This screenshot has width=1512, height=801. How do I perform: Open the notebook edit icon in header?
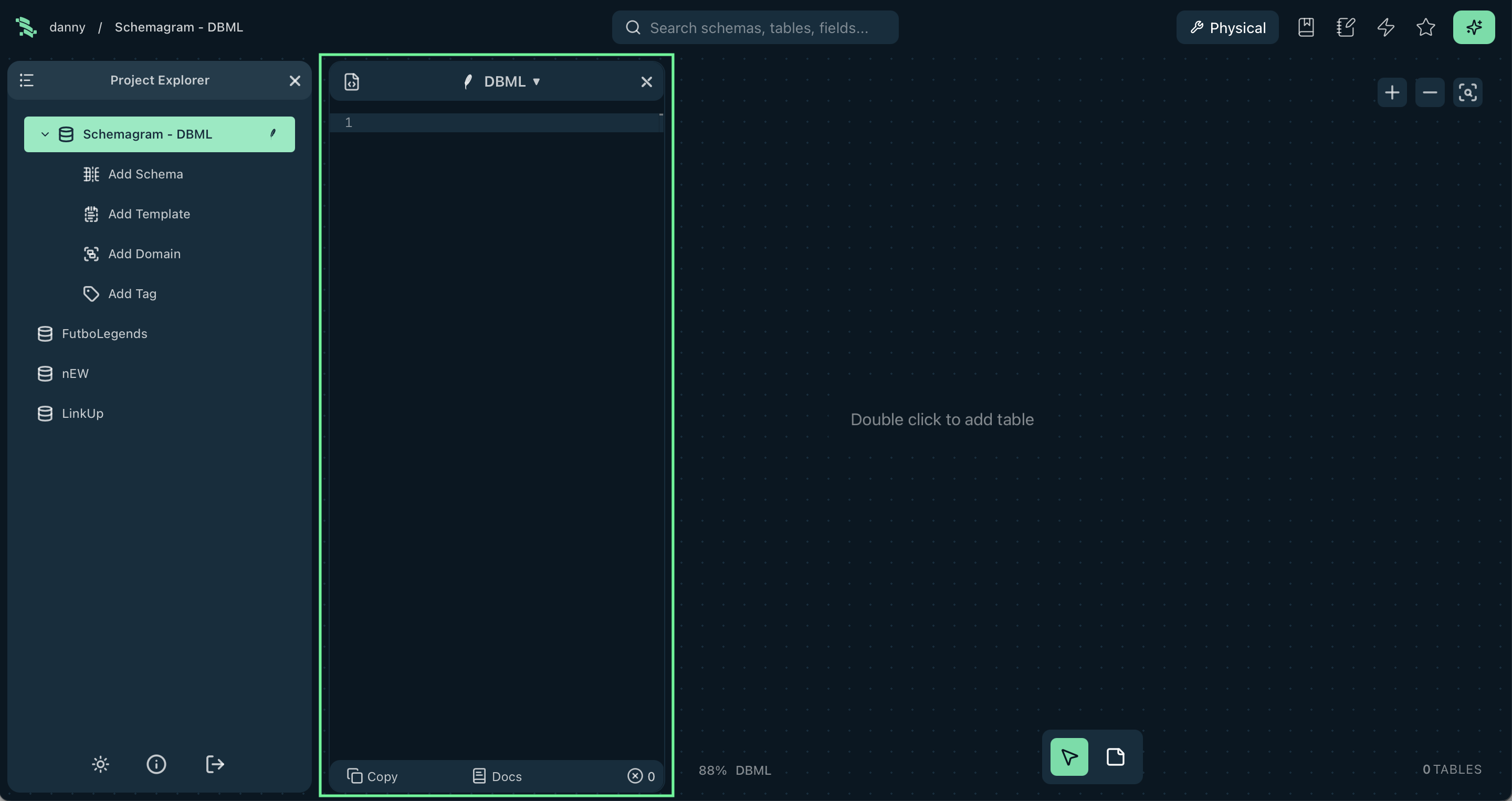coord(1345,28)
